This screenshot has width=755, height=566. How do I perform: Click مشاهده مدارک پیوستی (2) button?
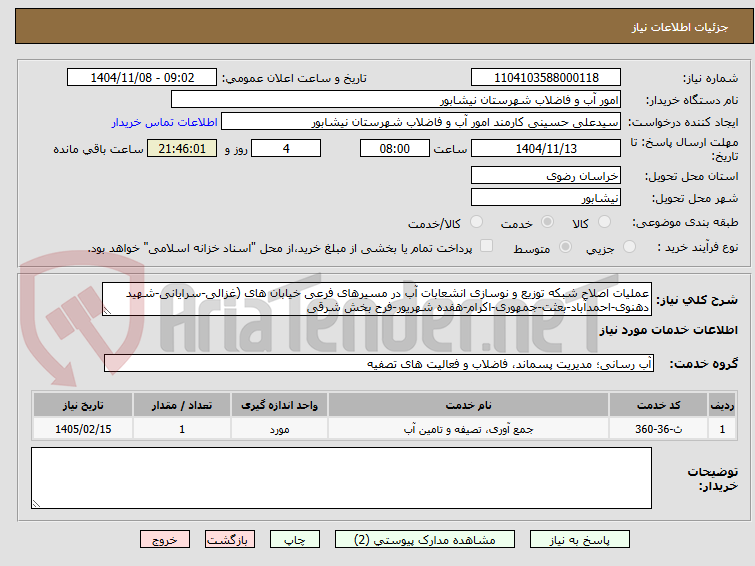(425, 540)
